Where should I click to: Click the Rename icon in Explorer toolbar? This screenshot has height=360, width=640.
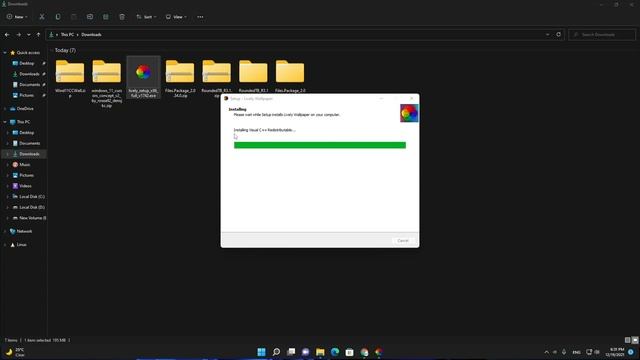pyautogui.click(x=90, y=17)
